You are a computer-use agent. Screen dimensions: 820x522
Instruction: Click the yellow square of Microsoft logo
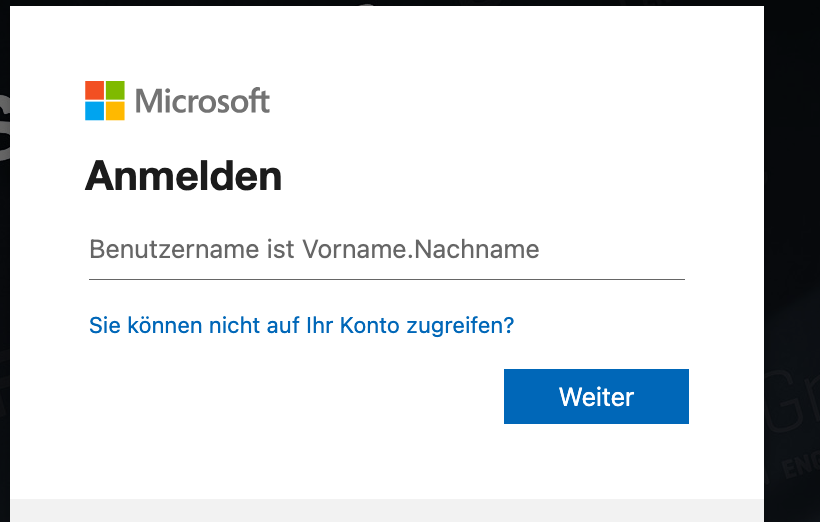tap(115, 110)
